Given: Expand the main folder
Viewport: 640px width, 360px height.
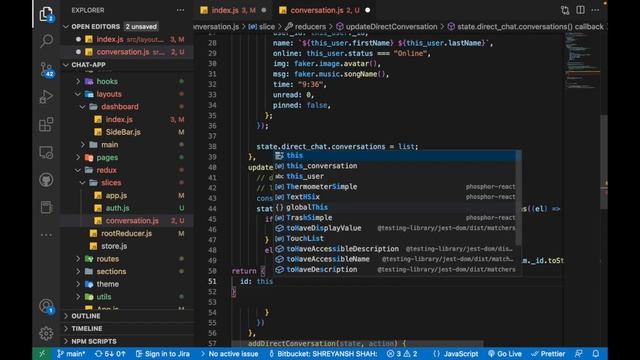Looking at the screenshot, I should click(x=109, y=144).
